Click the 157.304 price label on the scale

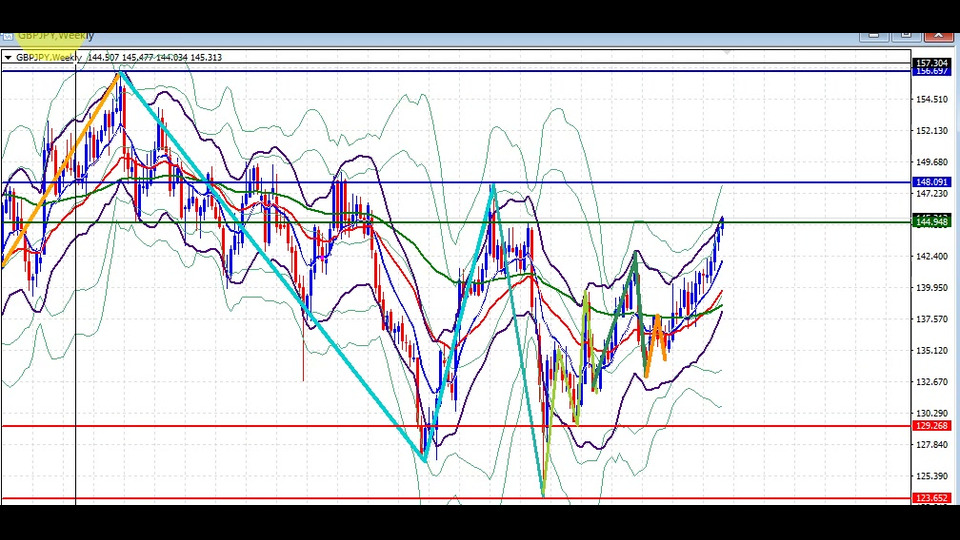point(932,63)
